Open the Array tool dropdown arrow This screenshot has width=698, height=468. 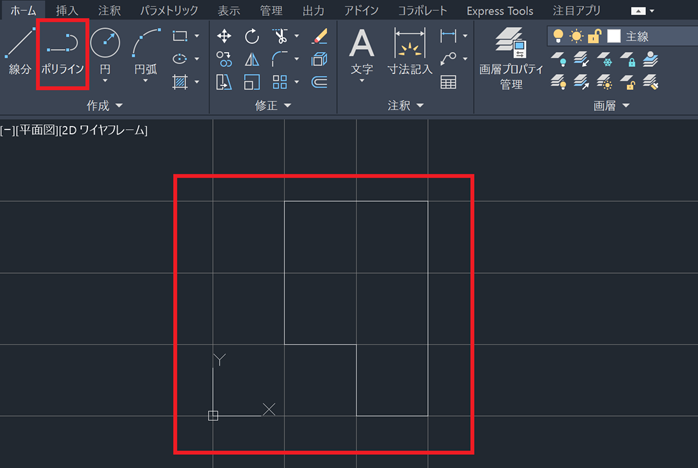point(296,82)
